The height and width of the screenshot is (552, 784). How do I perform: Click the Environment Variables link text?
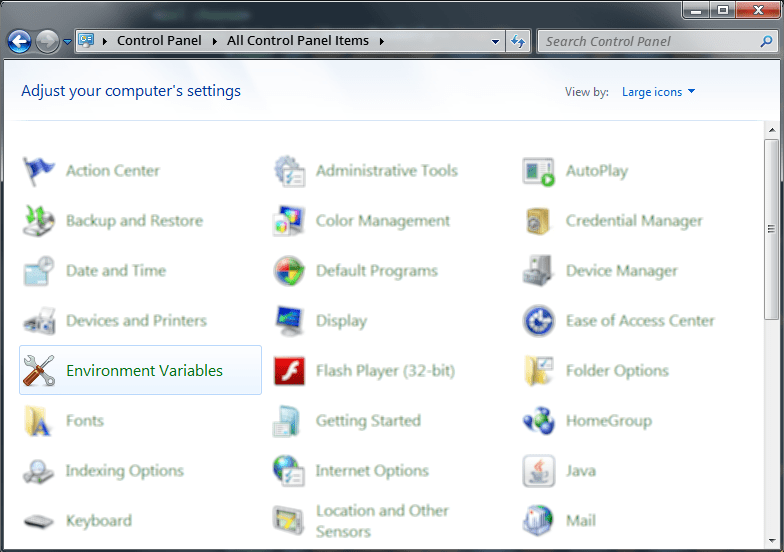pos(144,370)
